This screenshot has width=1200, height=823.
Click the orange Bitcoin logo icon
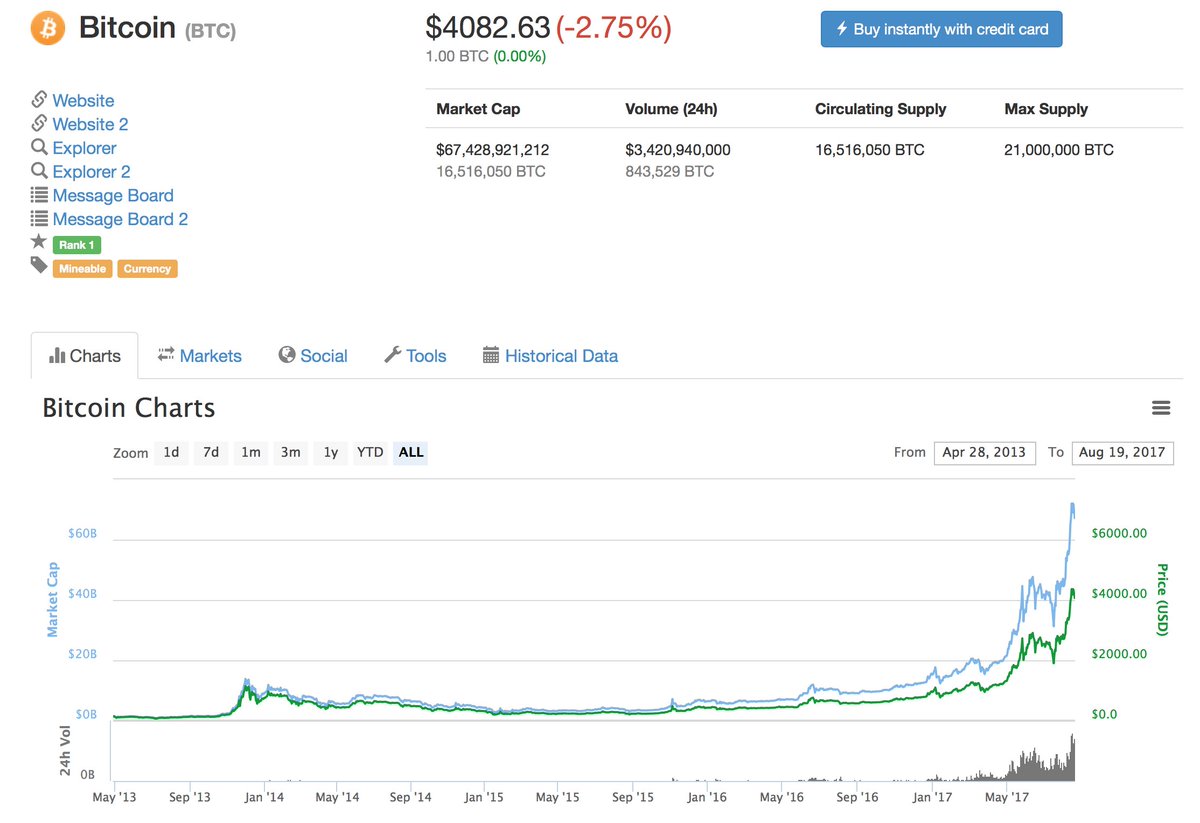[x=47, y=28]
